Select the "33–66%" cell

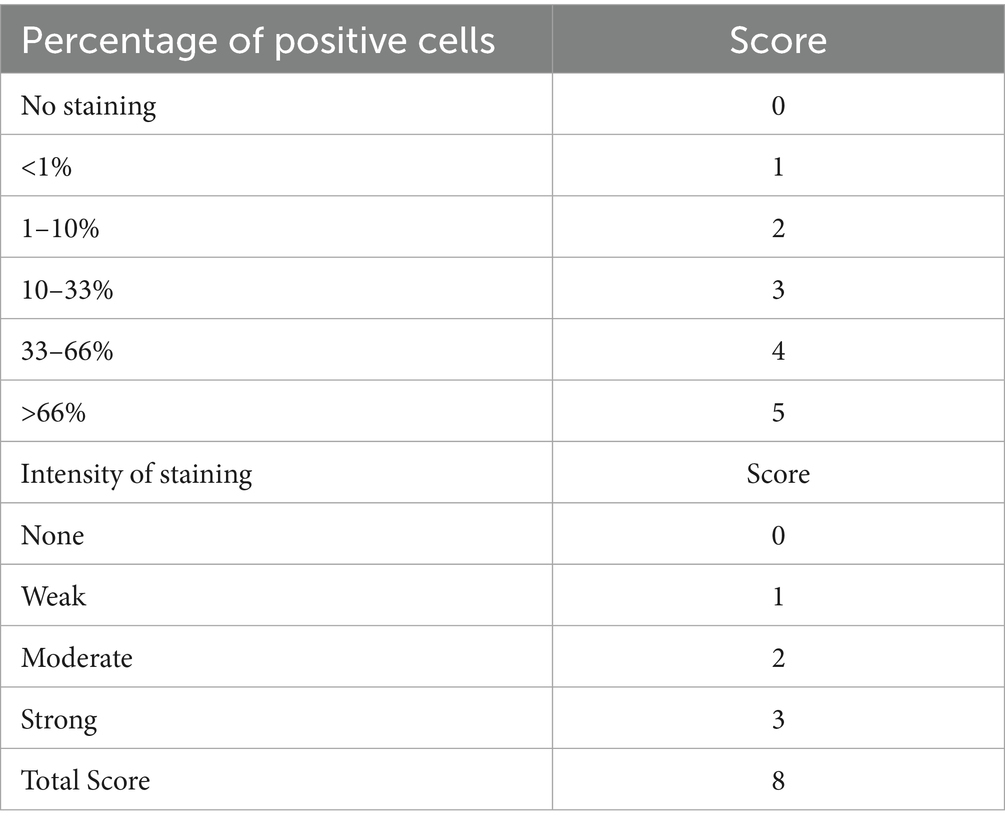[67, 352]
